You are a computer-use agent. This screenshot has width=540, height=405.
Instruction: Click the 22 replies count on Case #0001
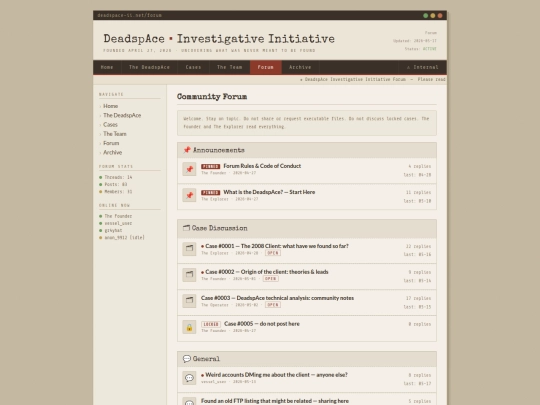[418, 247]
